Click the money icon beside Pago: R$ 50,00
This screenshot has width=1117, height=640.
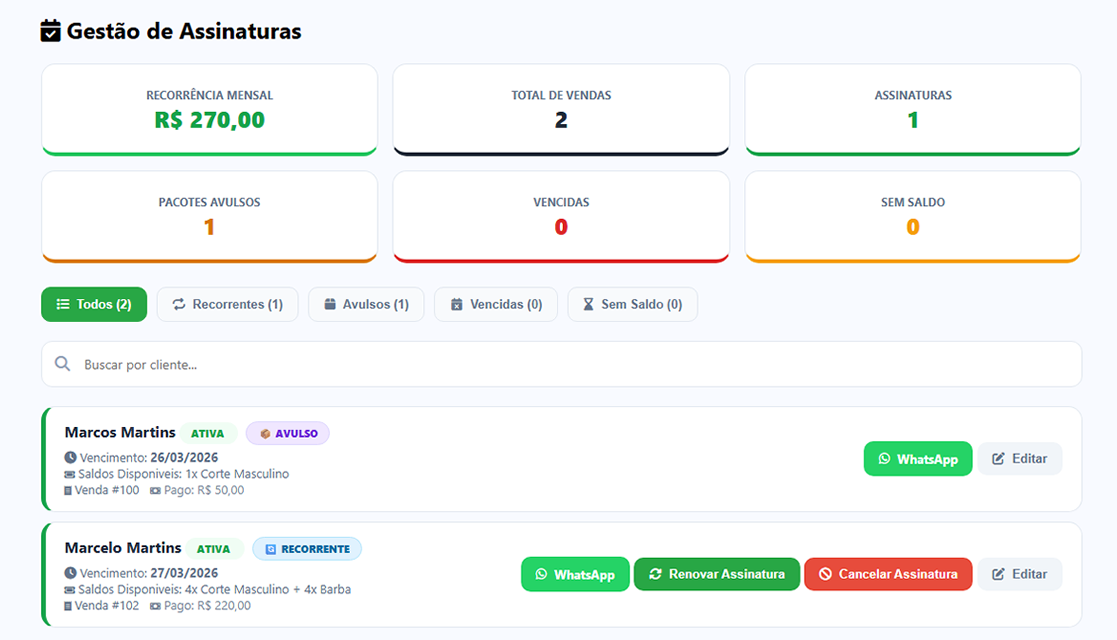pos(155,490)
